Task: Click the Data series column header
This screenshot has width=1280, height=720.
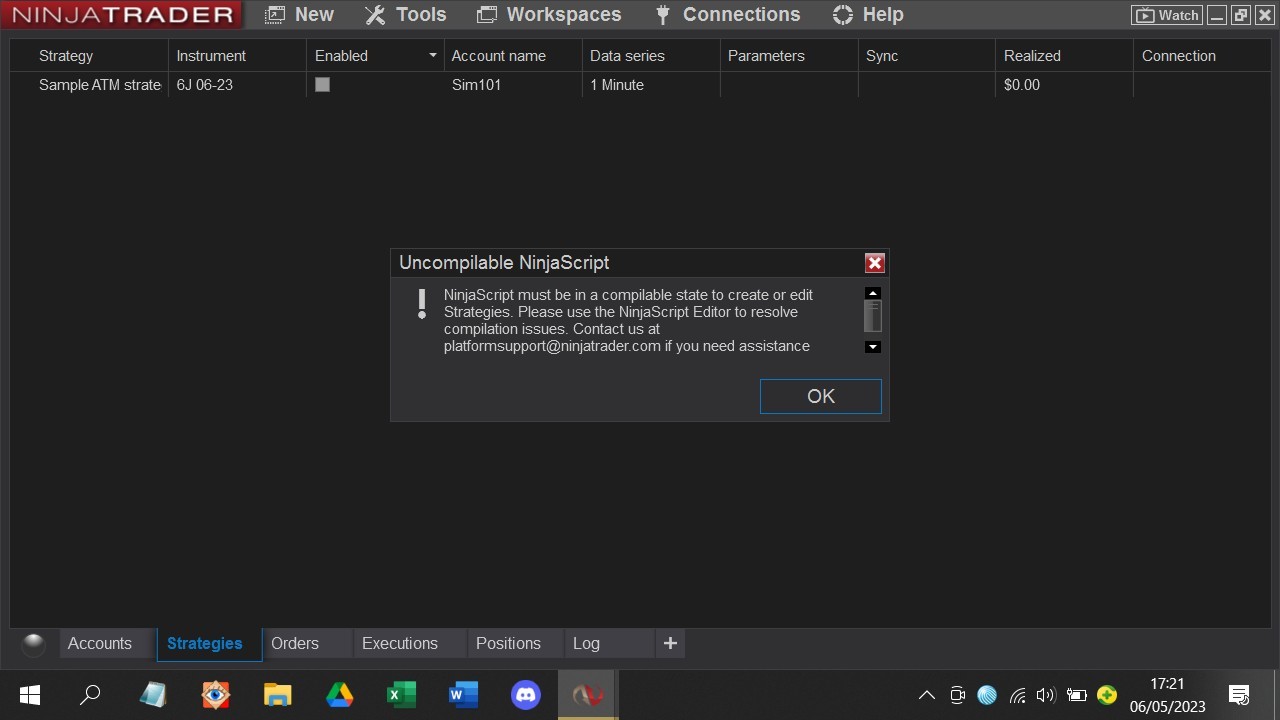Action: coord(627,56)
